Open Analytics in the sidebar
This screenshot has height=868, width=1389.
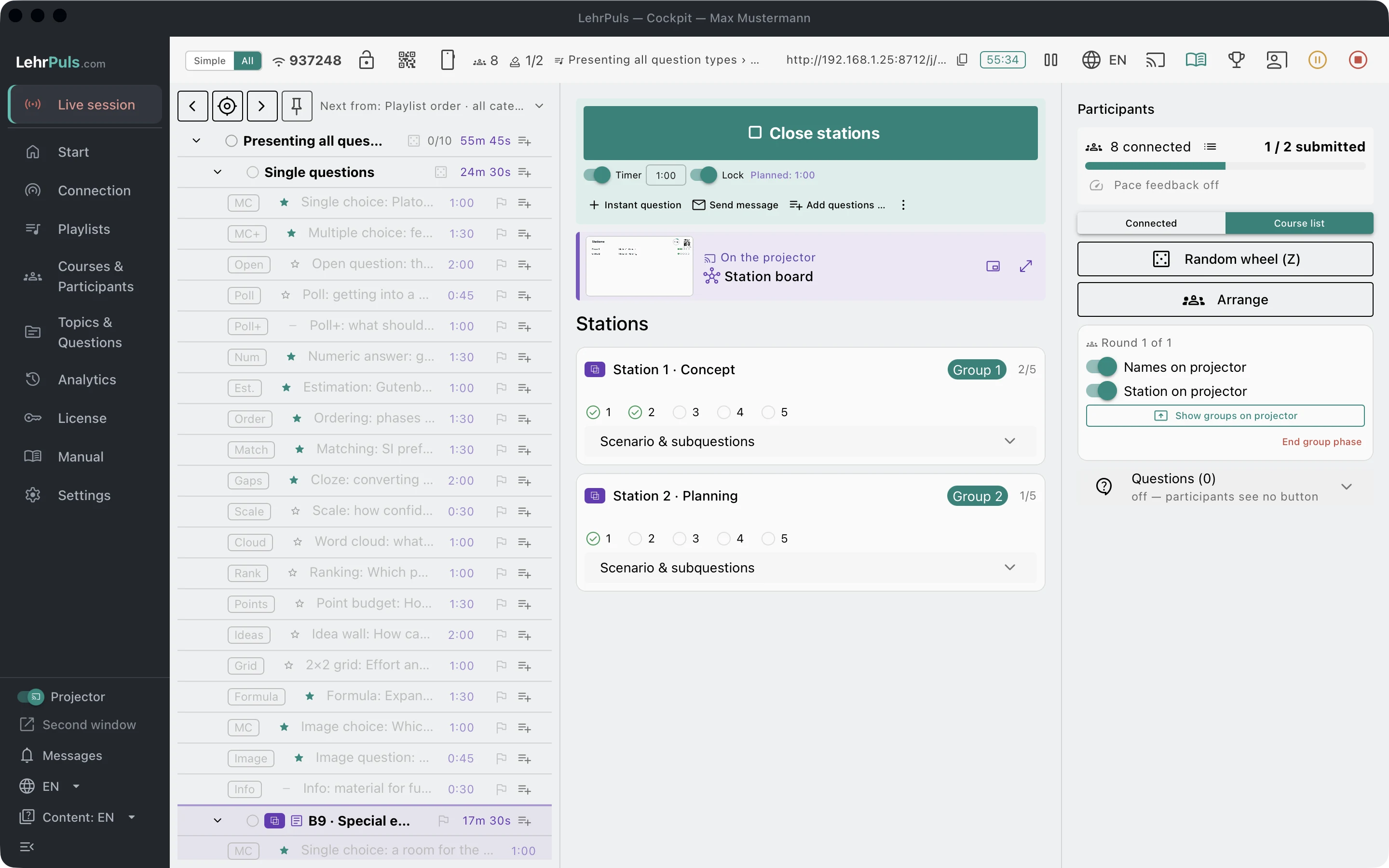pos(84,380)
